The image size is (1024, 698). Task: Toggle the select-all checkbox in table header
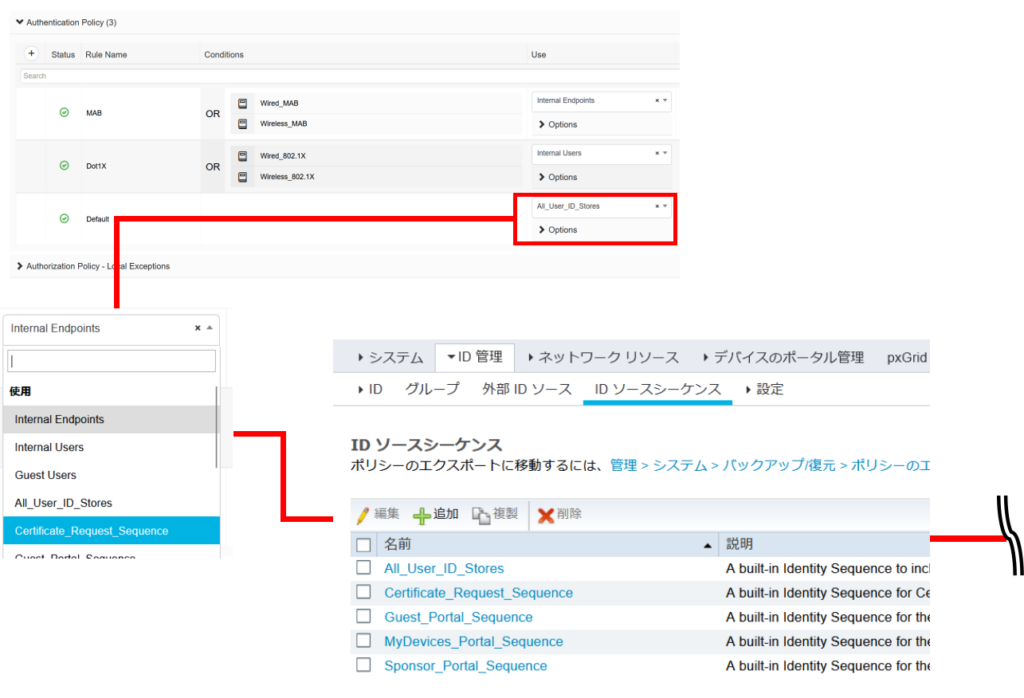click(x=364, y=544)
